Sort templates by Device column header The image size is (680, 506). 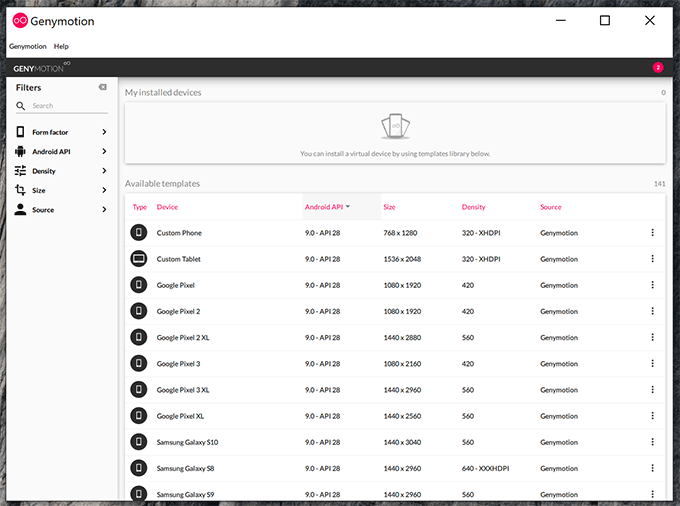pyautogui.click(x=167, y=207)
